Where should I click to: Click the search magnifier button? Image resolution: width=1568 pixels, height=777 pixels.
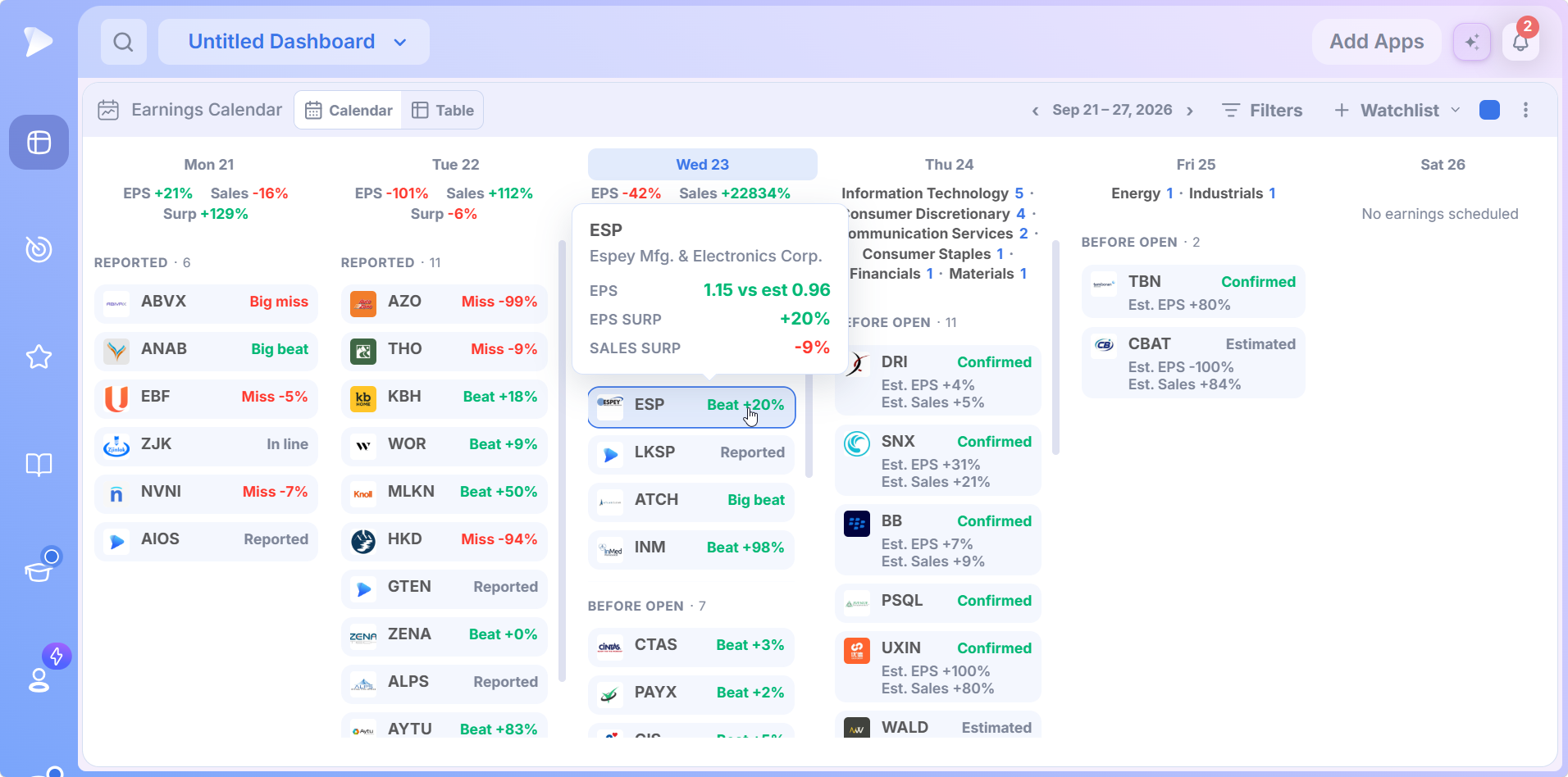pos(124,42)
